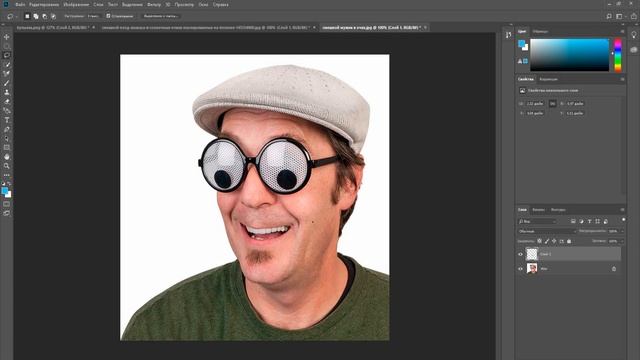This screenshot has height=360, width=640.
Task: Select the Hand tool
Action: (7, 157)
